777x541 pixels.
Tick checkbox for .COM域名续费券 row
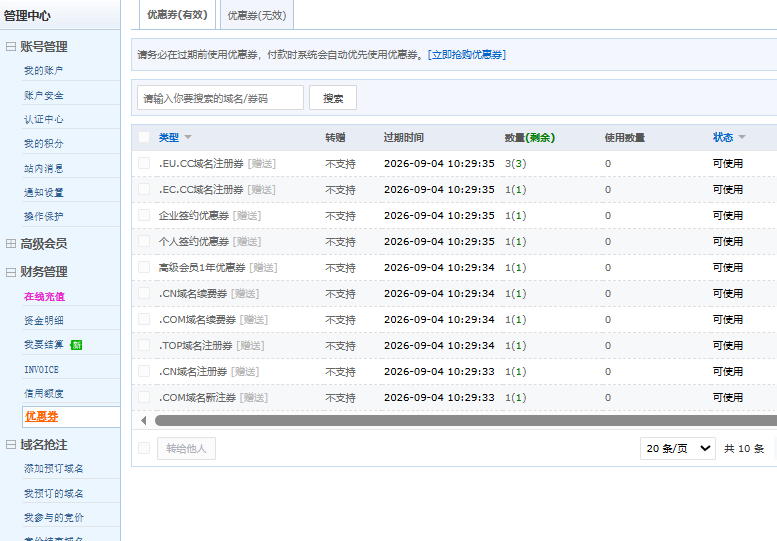(144, 319)
